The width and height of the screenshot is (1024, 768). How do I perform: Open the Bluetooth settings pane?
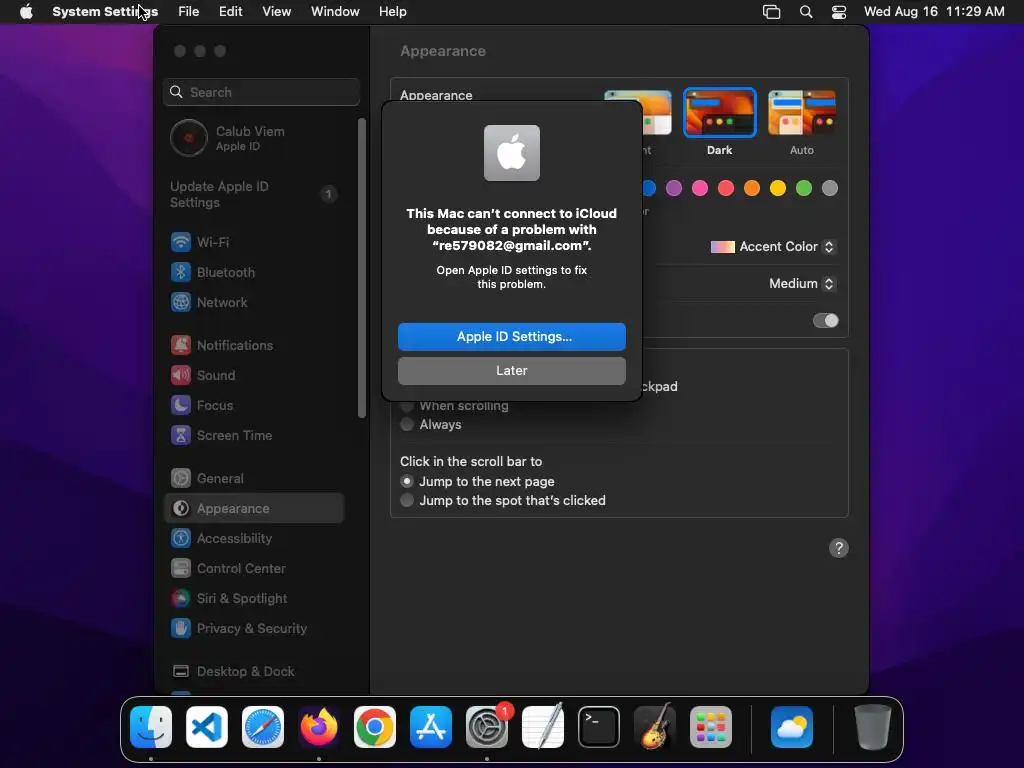coord(254,272)
